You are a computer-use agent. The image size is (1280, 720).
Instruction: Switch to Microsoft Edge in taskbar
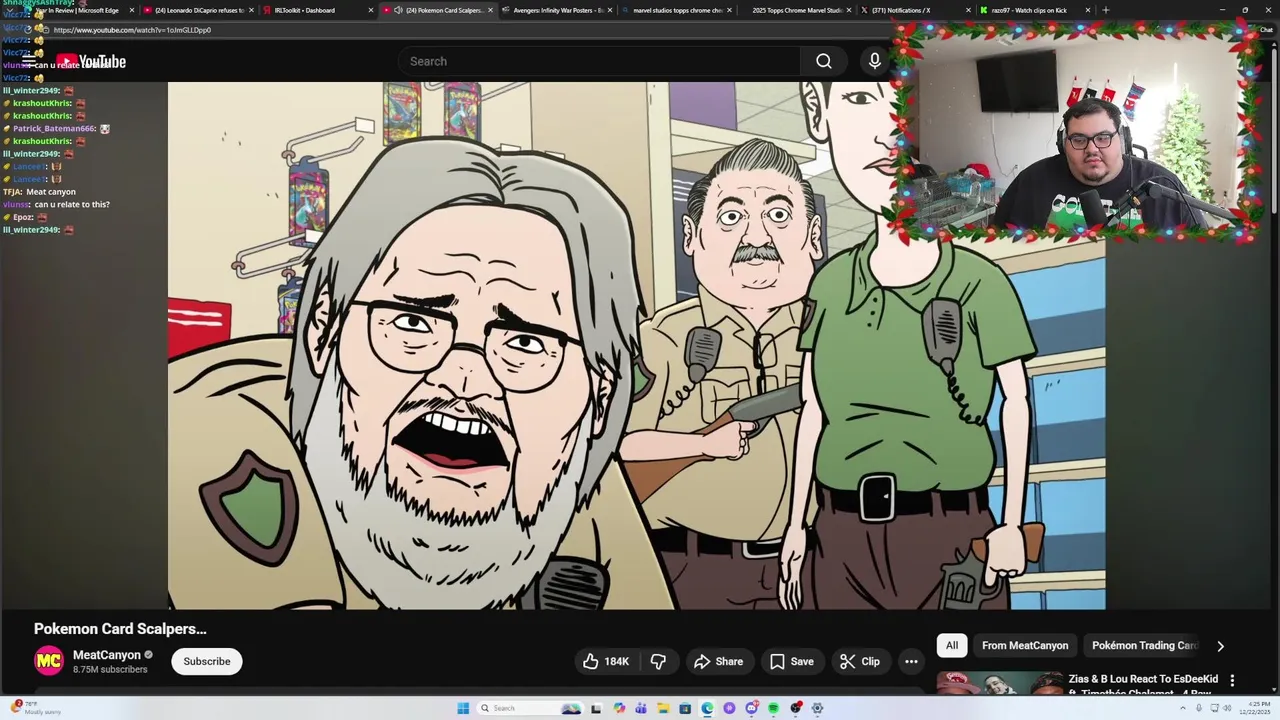click(x=707, y=708)
